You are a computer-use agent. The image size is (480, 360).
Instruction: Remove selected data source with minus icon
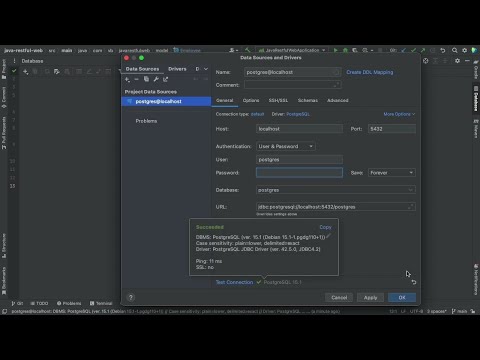[x=136, y=79]
